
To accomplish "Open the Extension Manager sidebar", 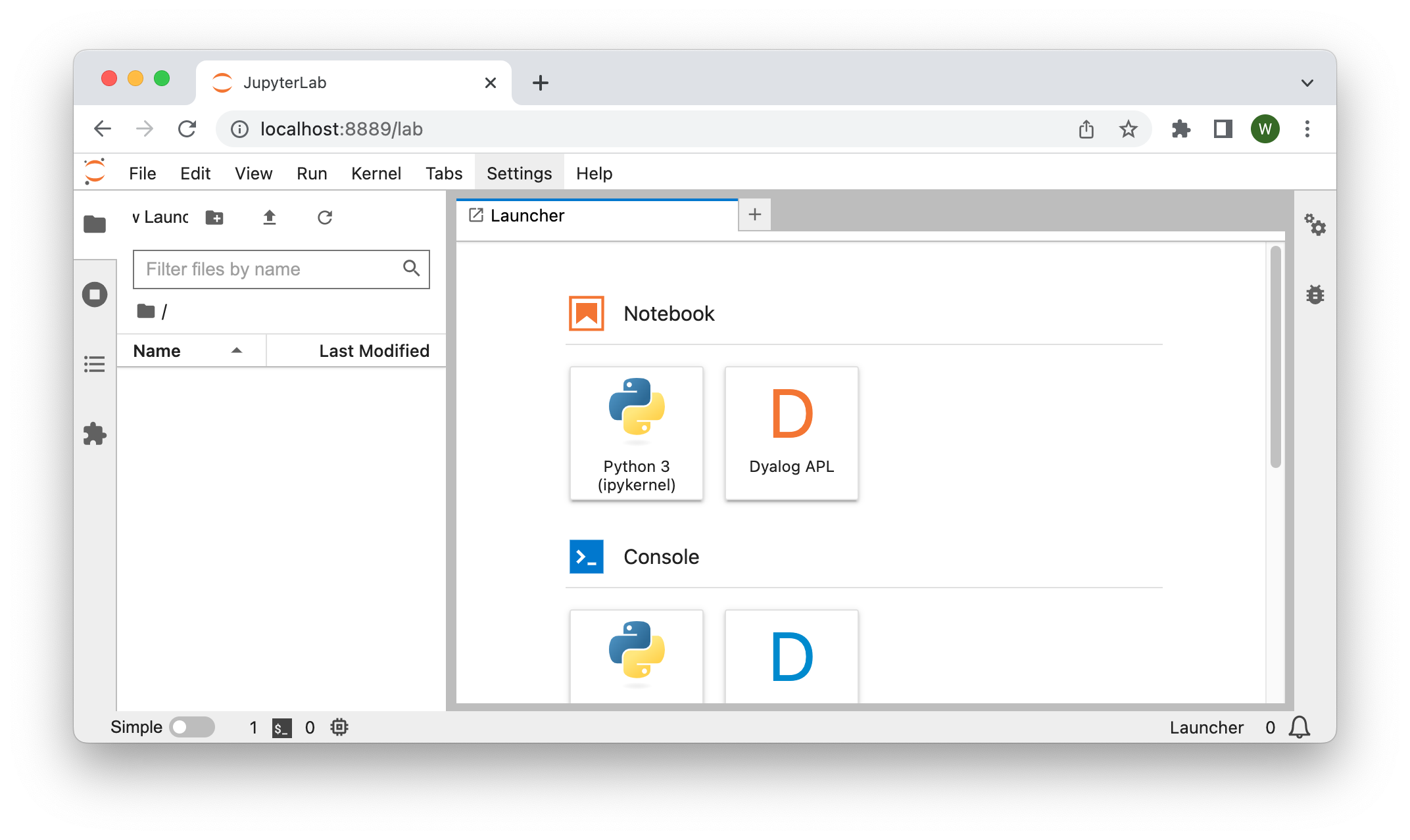I will click(x=95, y=434).
